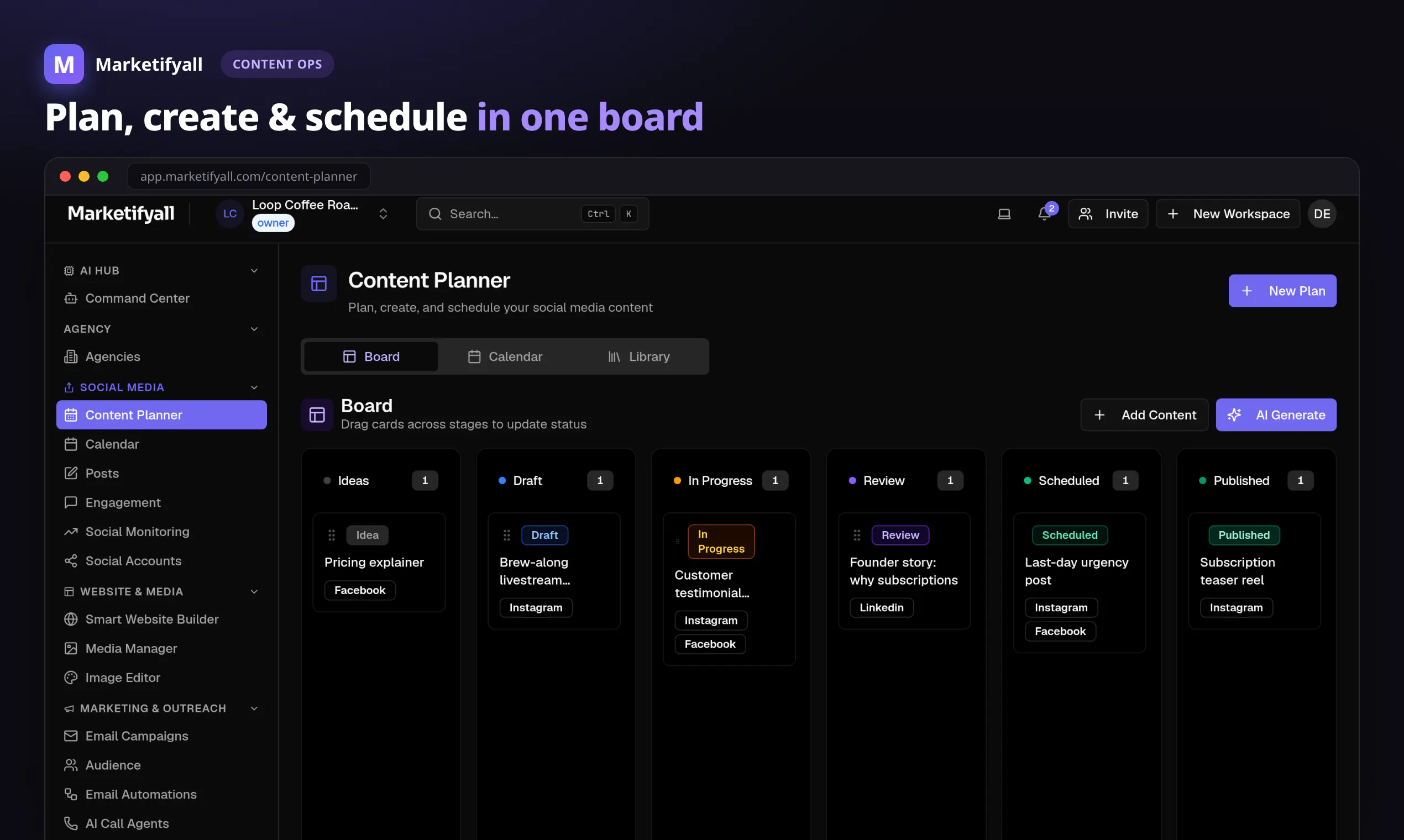Open AI Call Agents in sidebar
The image size is (1404, 840).
161,823
